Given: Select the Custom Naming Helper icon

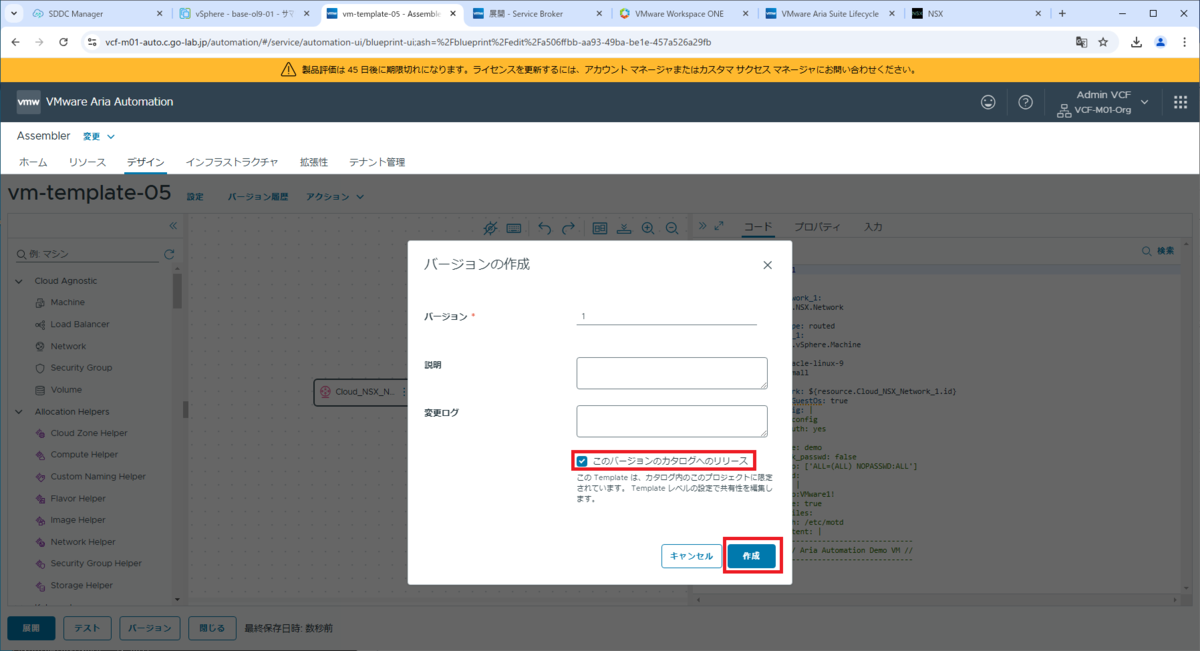Looking at the screenshot, I should click(x=41, y=476).
